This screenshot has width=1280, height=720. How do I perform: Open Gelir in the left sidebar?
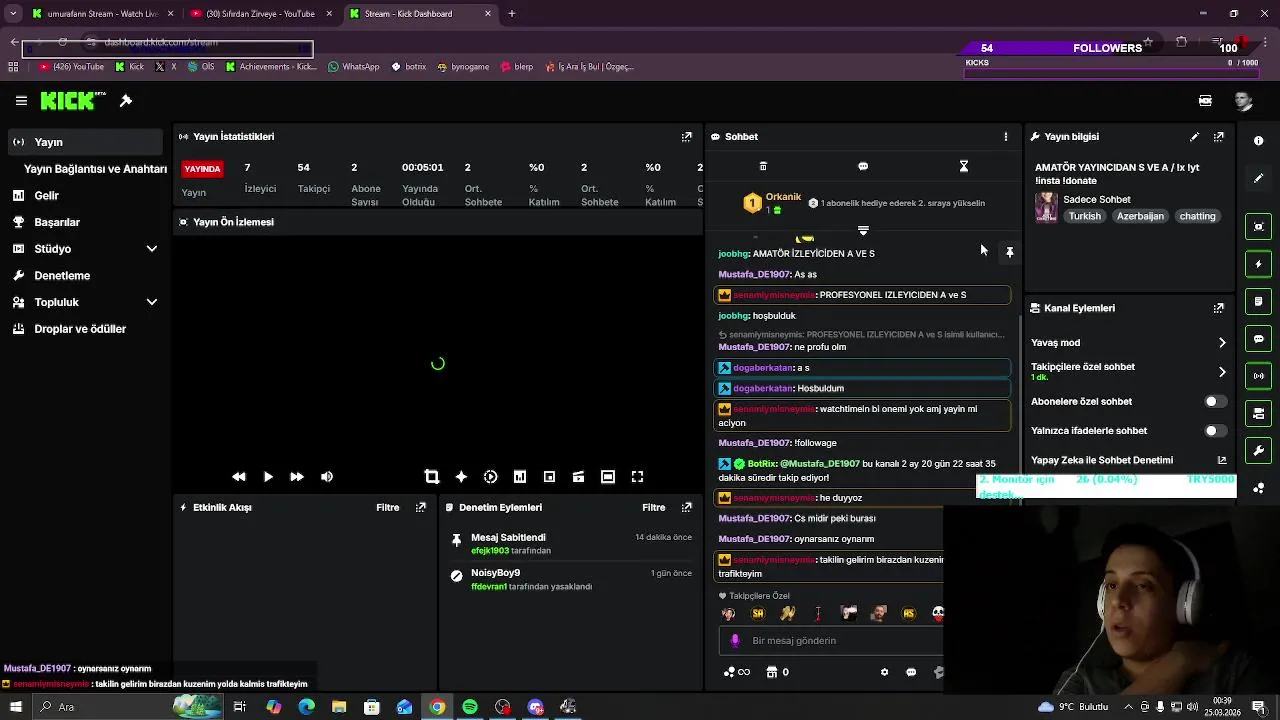click(83, 196)
